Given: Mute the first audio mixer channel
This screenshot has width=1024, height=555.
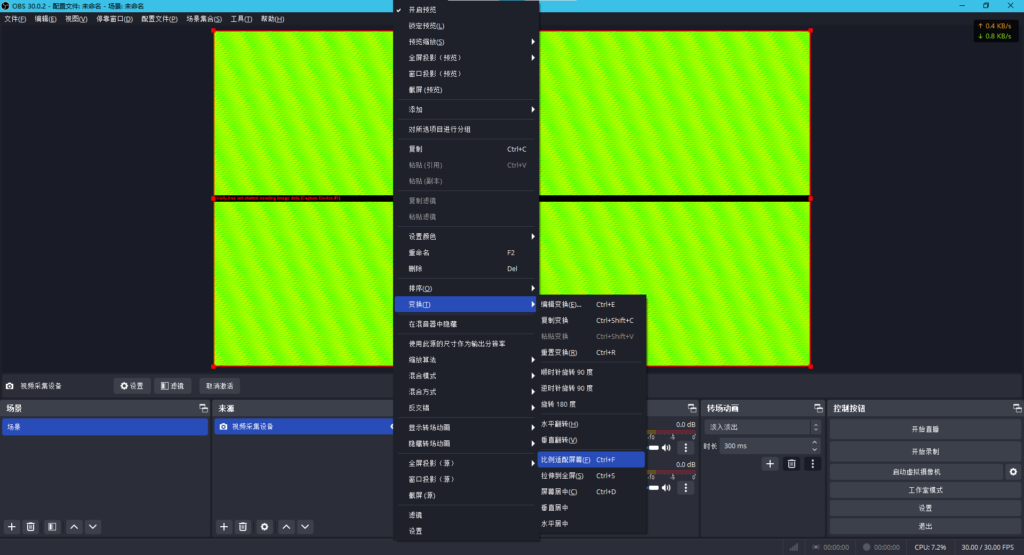Looking at the screenshot, I should click(666, 447).
